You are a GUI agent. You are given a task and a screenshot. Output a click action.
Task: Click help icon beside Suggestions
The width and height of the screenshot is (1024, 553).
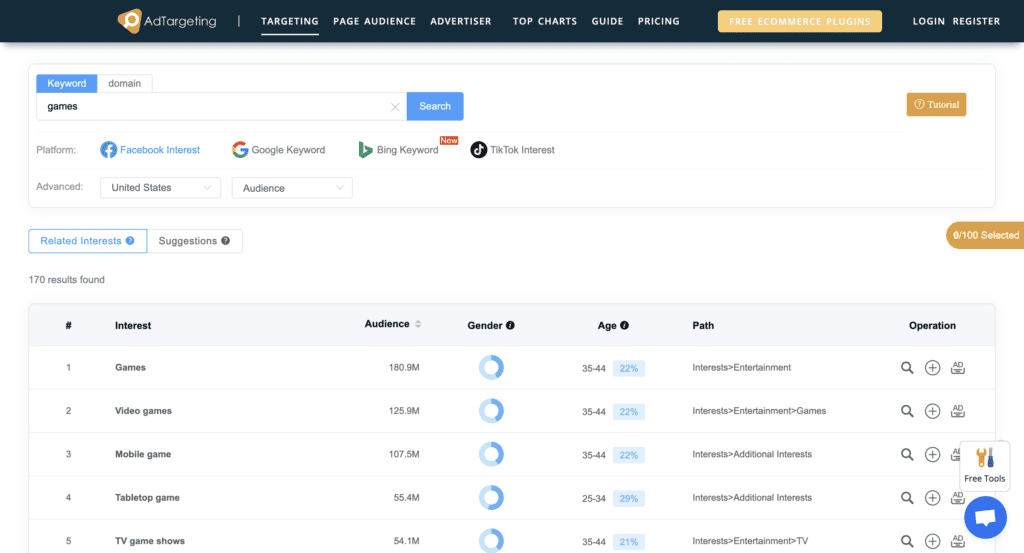(x=225, y=241)
